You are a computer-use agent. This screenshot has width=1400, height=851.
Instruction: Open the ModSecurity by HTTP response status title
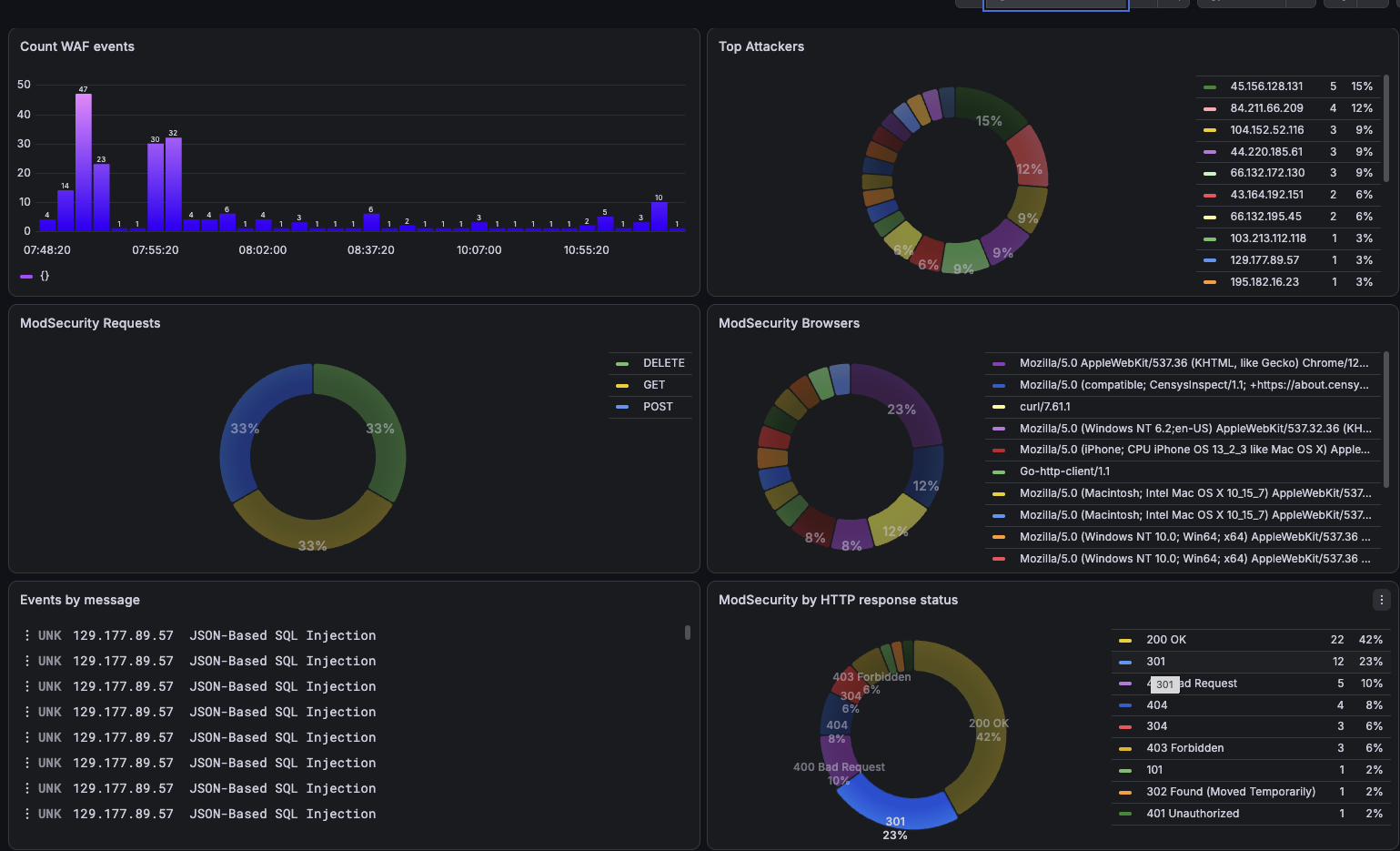[838, 600]
